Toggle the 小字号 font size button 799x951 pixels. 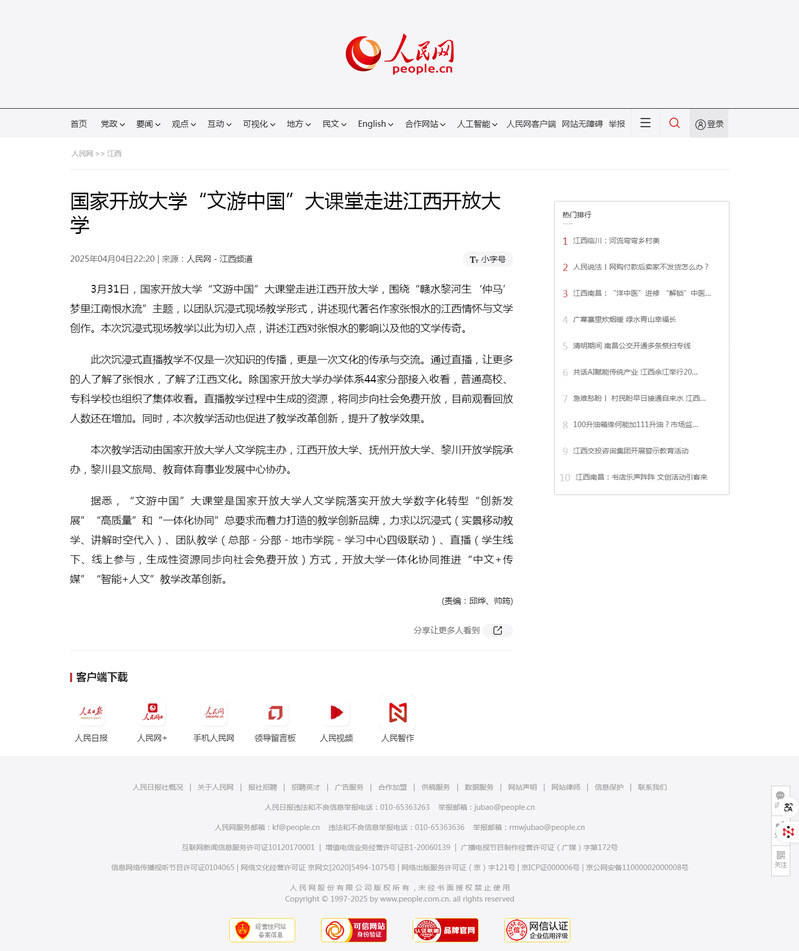(x=488, y=259)
